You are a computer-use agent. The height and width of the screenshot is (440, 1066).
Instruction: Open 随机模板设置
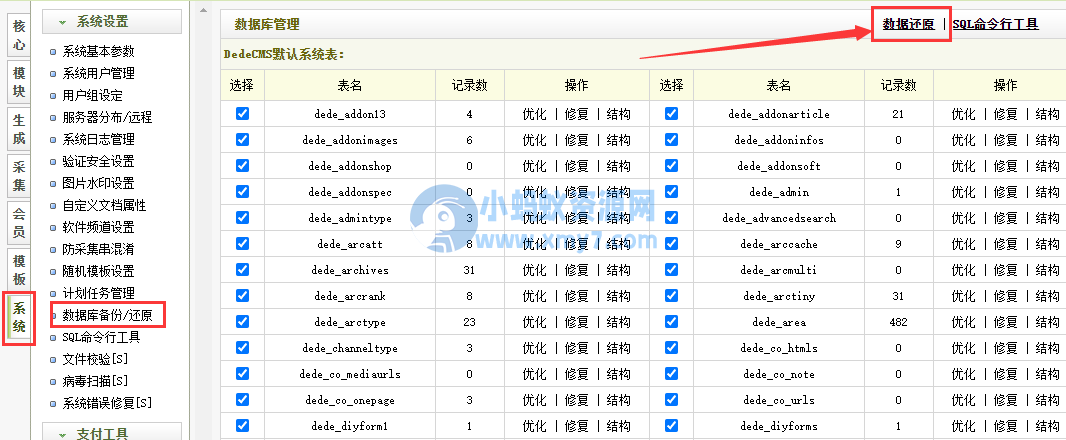(99, 271)
